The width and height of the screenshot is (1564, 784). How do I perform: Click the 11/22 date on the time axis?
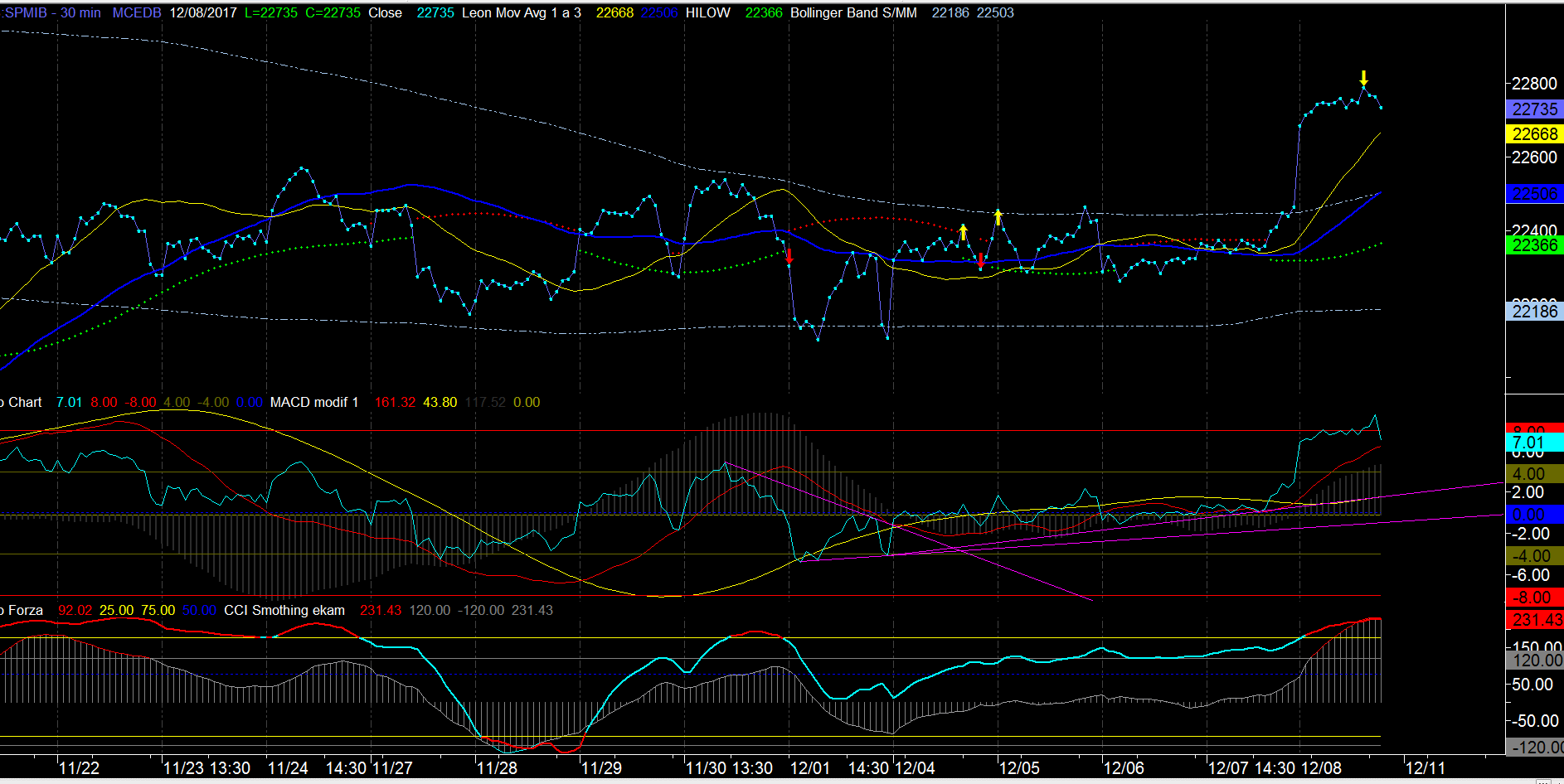point(79,768)
